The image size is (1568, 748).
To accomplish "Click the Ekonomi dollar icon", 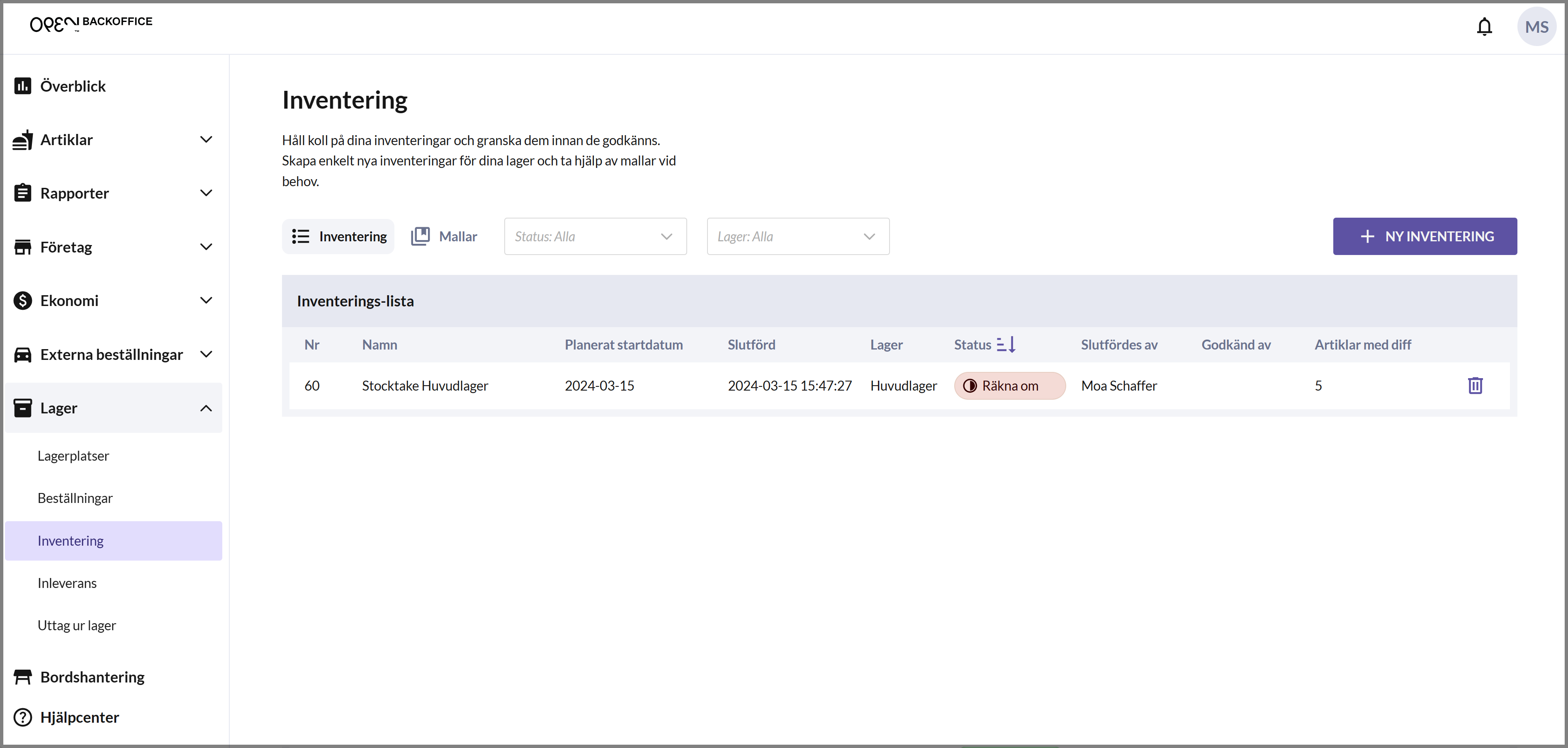I will point(22,301).
